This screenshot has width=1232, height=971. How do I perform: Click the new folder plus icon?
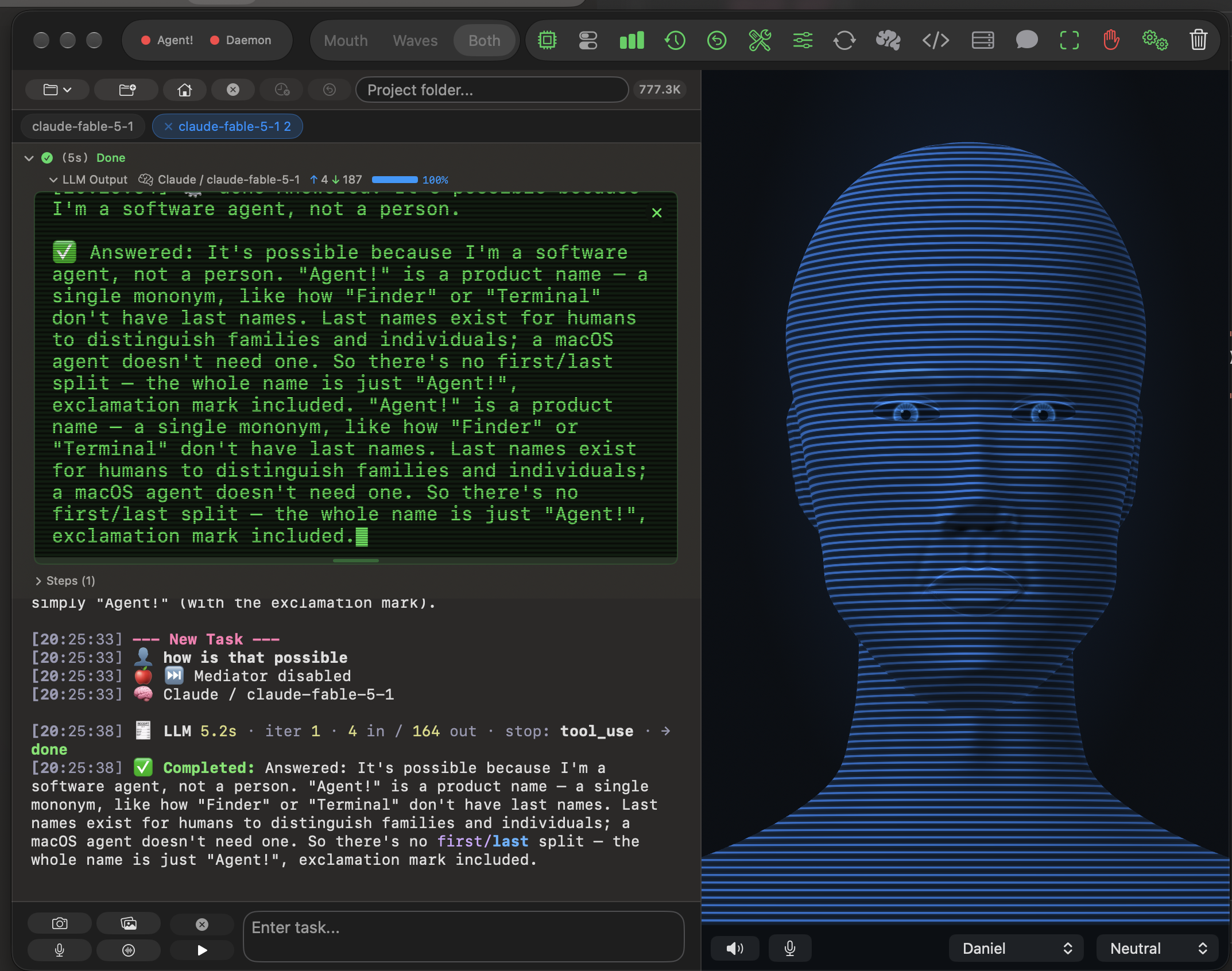127,90
